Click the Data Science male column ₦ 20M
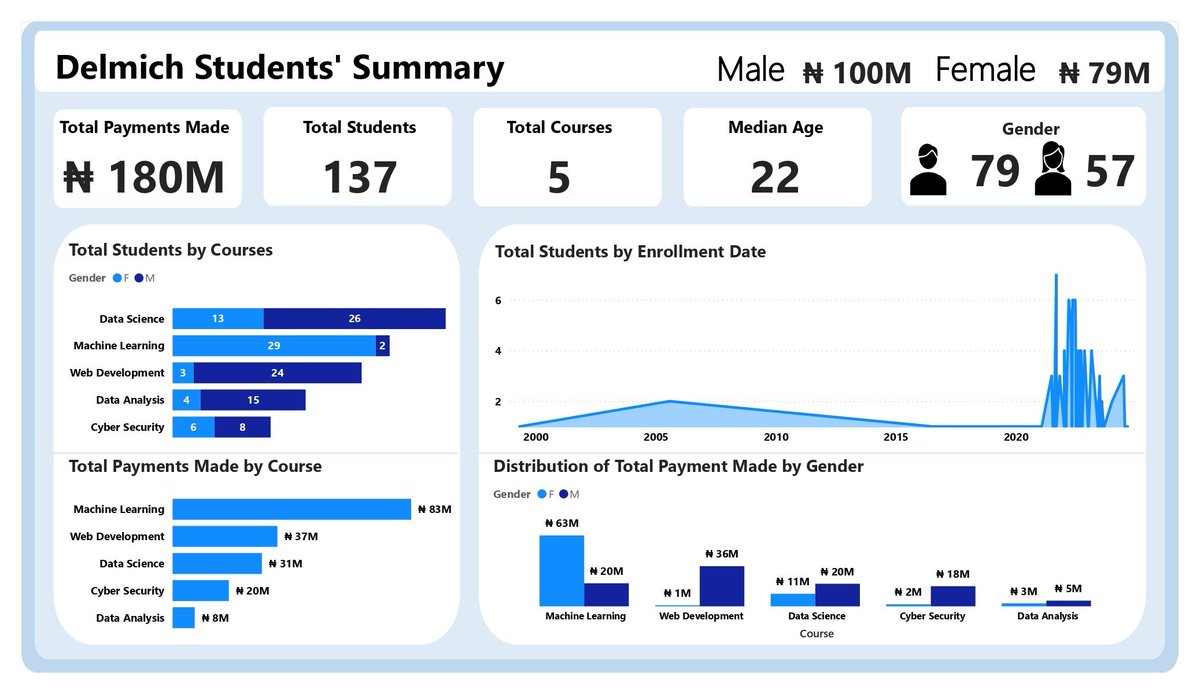The image size is (1200, 694). (837, 595)
